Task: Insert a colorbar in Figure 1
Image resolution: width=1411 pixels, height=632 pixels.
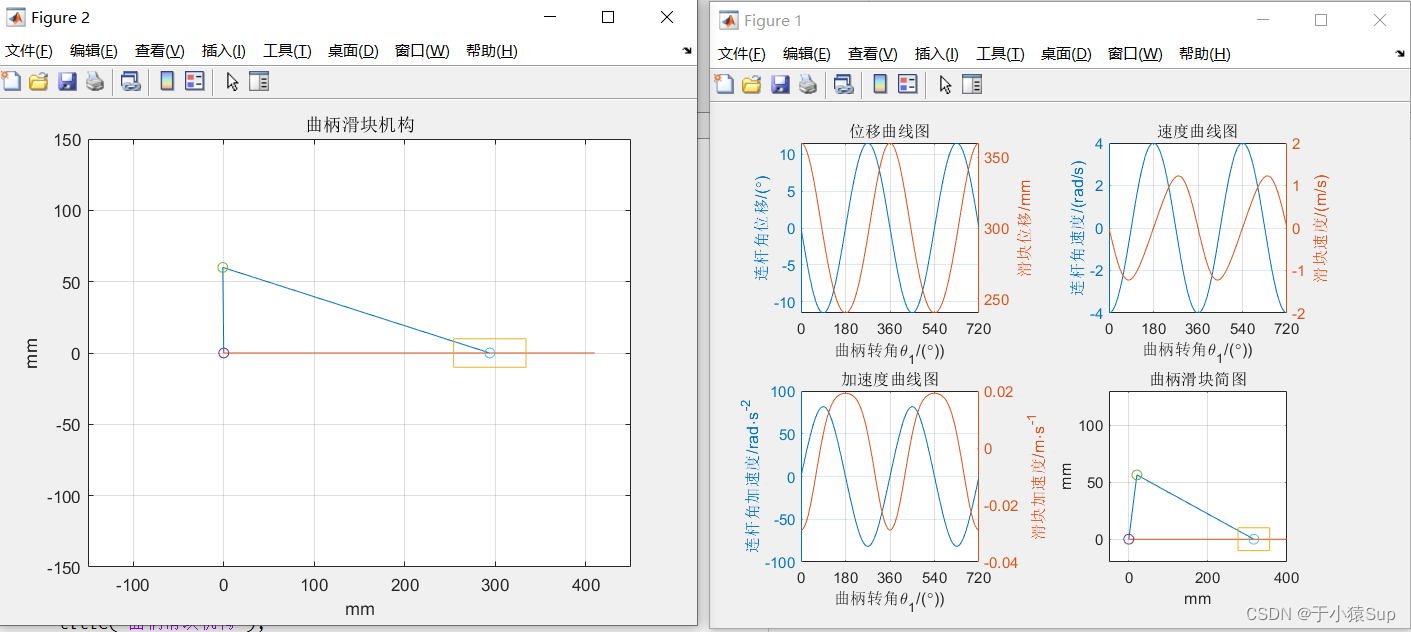Action: pyautogui.click(x=880, y=84)
